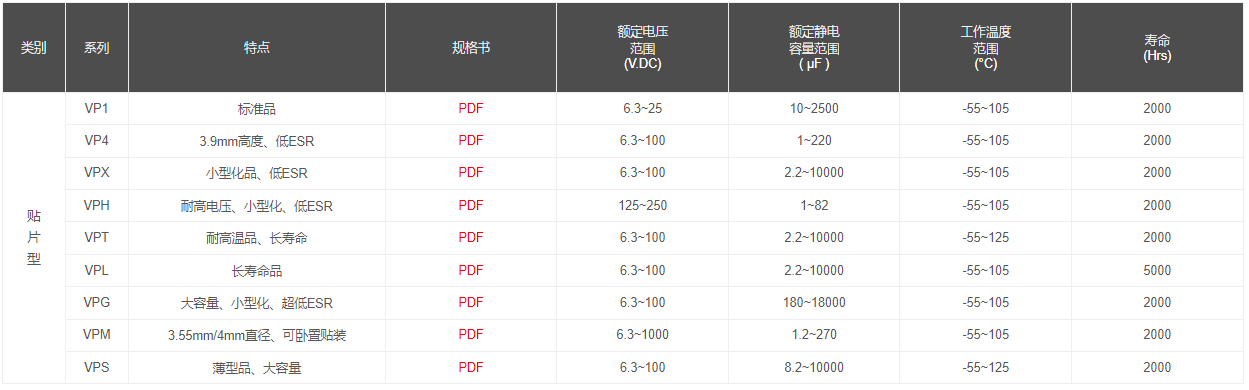Open the PDF spec for VPM series
The width and height of the screenshot is (1249, 390).
[470, 334]
